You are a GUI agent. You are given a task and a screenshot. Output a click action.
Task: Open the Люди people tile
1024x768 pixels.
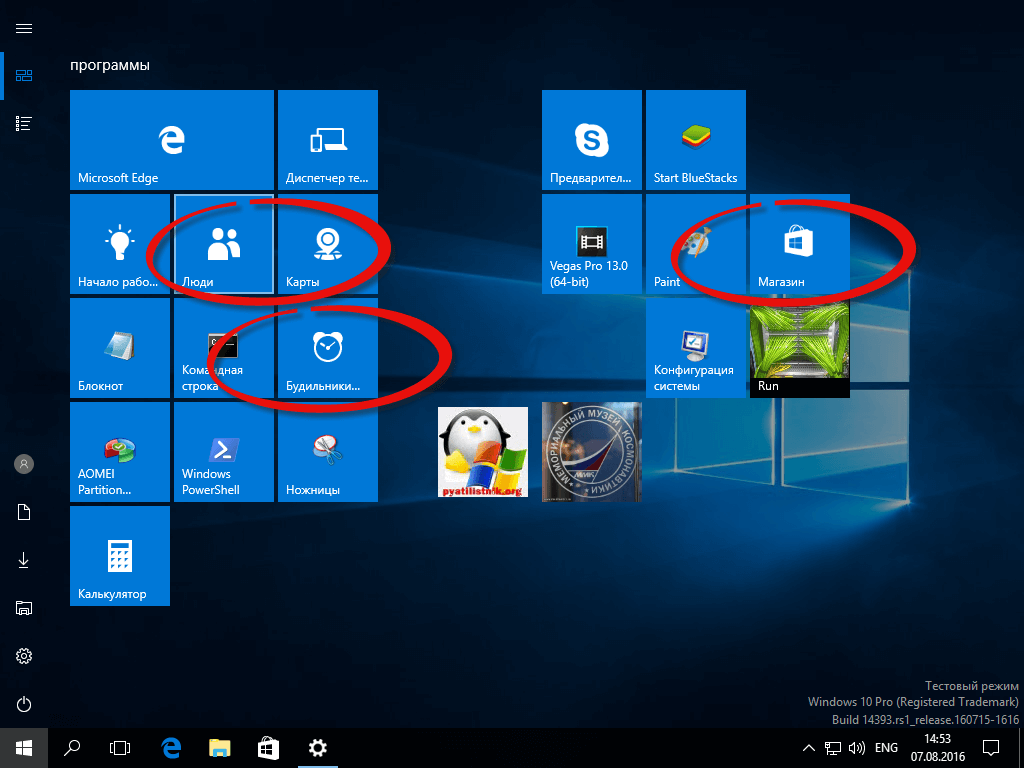[x=224, y=244]
